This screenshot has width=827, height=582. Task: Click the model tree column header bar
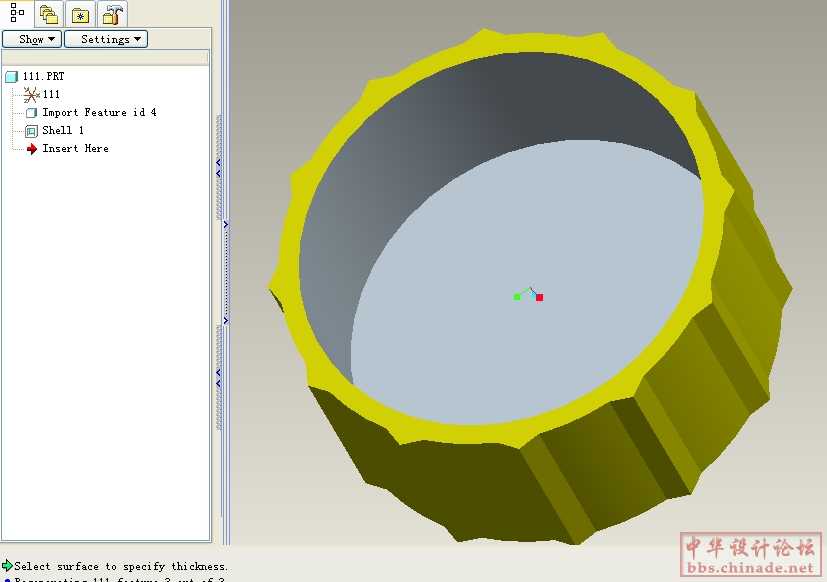pos(106,58)
